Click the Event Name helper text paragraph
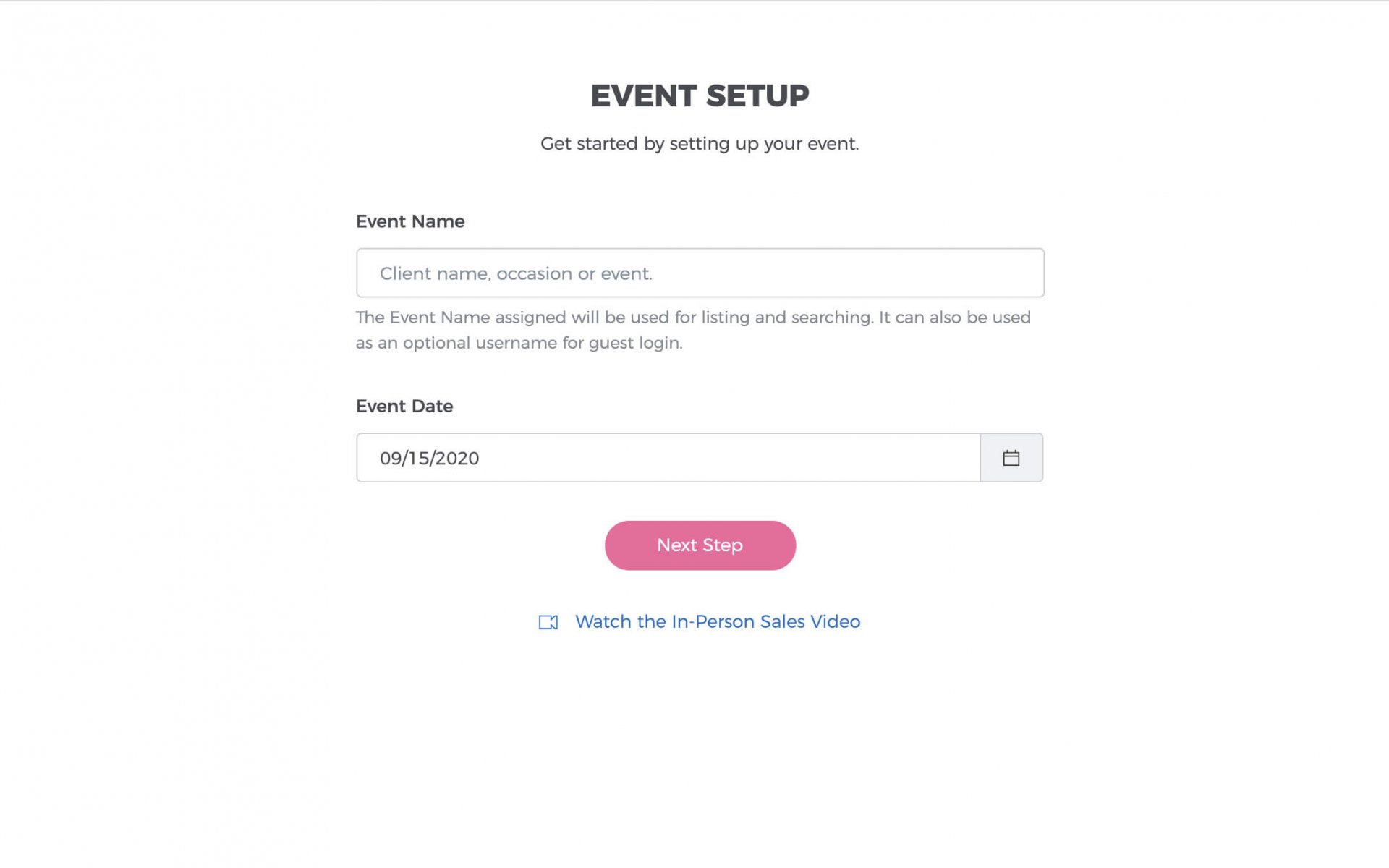Image resolution: width=1389 pixels, height=868 pixels. [693, 330]
